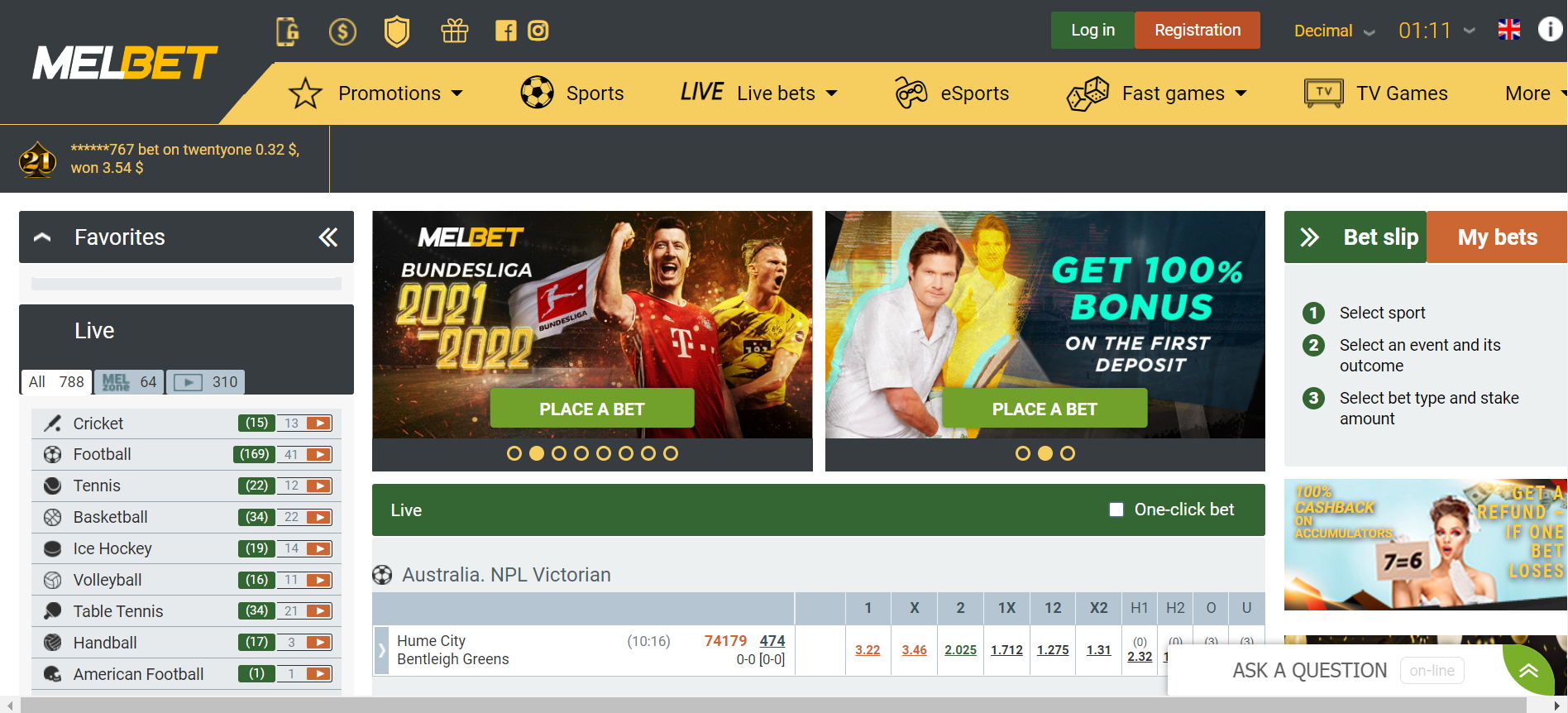Click scroll-to-top green arrow icon
1568x713 pixels.
point(1529,670)
